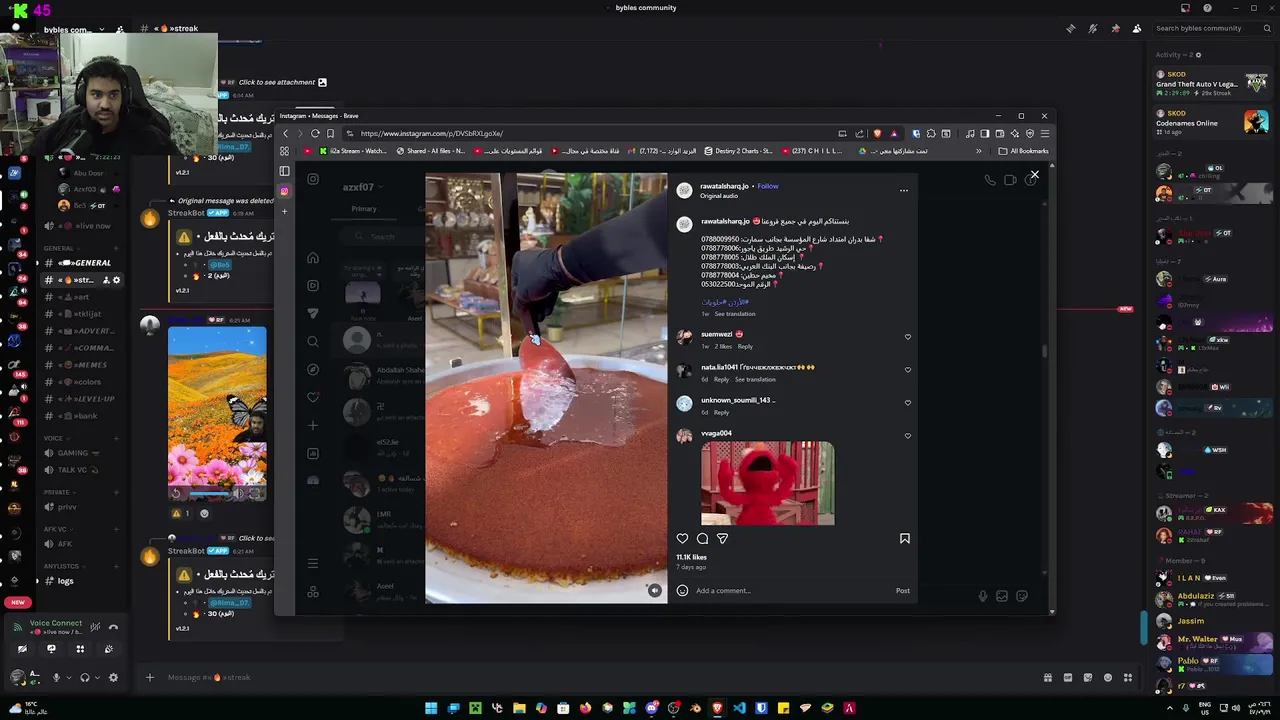Open Brave apps grid icon
The width and height of the screenshot is (1280, 720).
click(284, 151)
